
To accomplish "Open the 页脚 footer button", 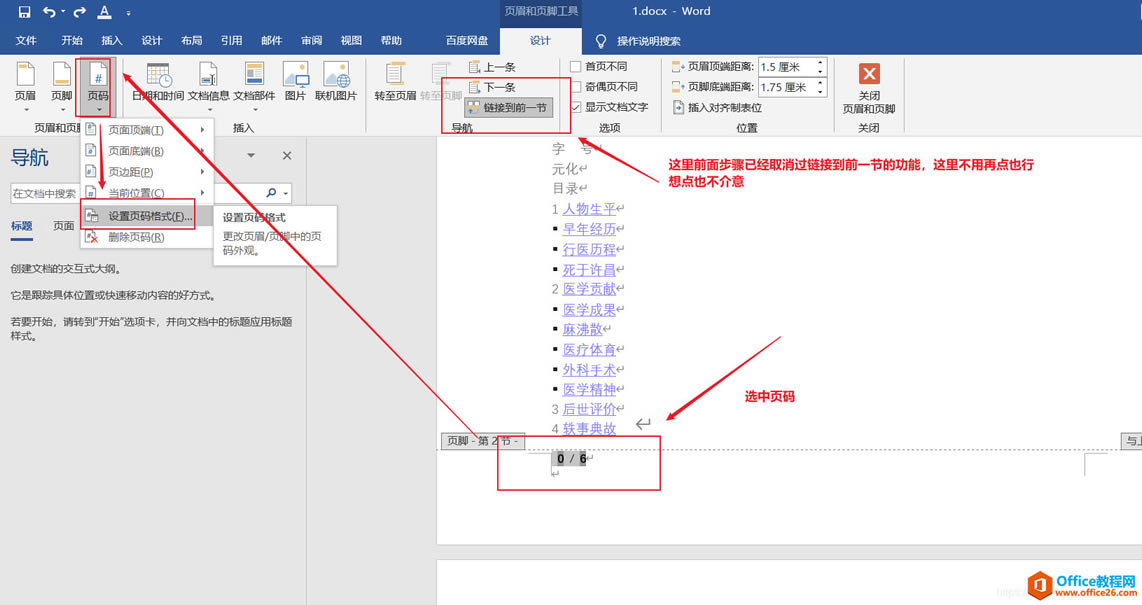I will pos(62,86).
